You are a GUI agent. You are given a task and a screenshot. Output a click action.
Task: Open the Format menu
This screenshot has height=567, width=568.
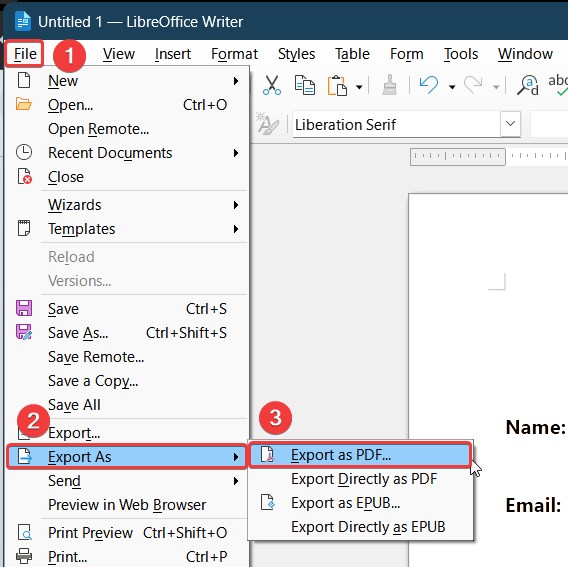[x=234, y=54]
